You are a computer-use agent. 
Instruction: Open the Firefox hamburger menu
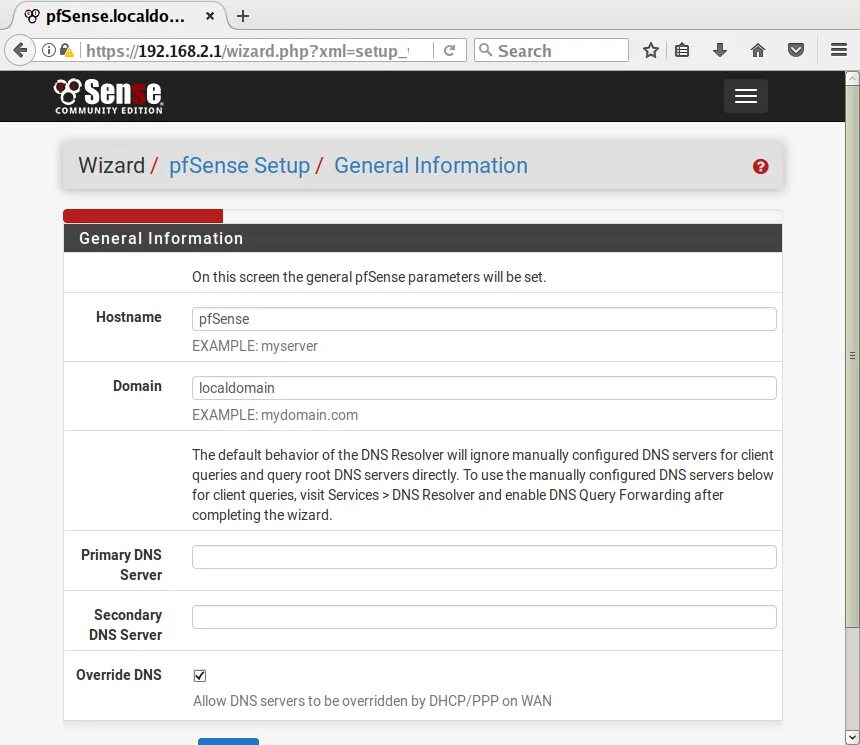839,50
